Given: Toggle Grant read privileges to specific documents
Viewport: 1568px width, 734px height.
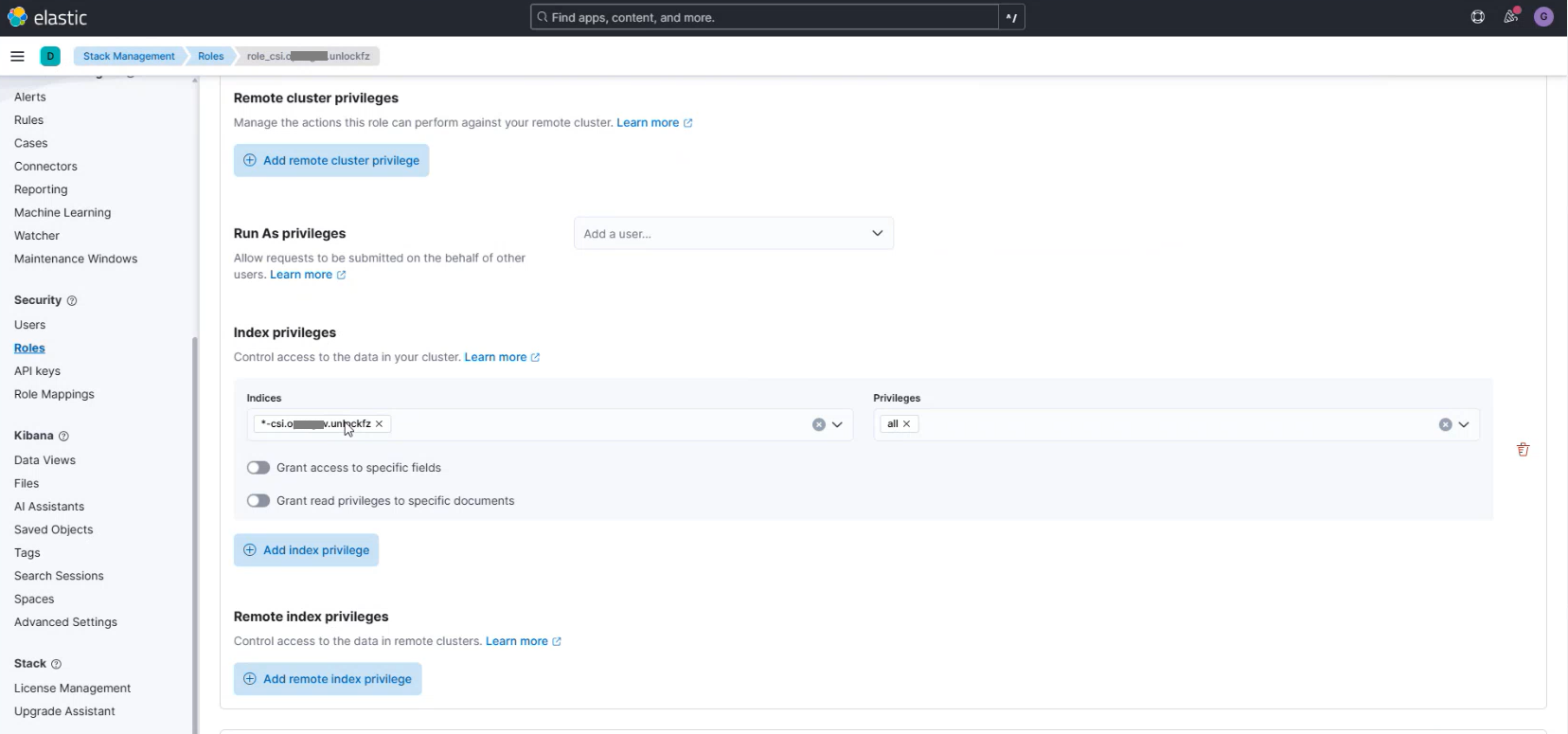Looking at the screenshot, I should click(258, 501).
